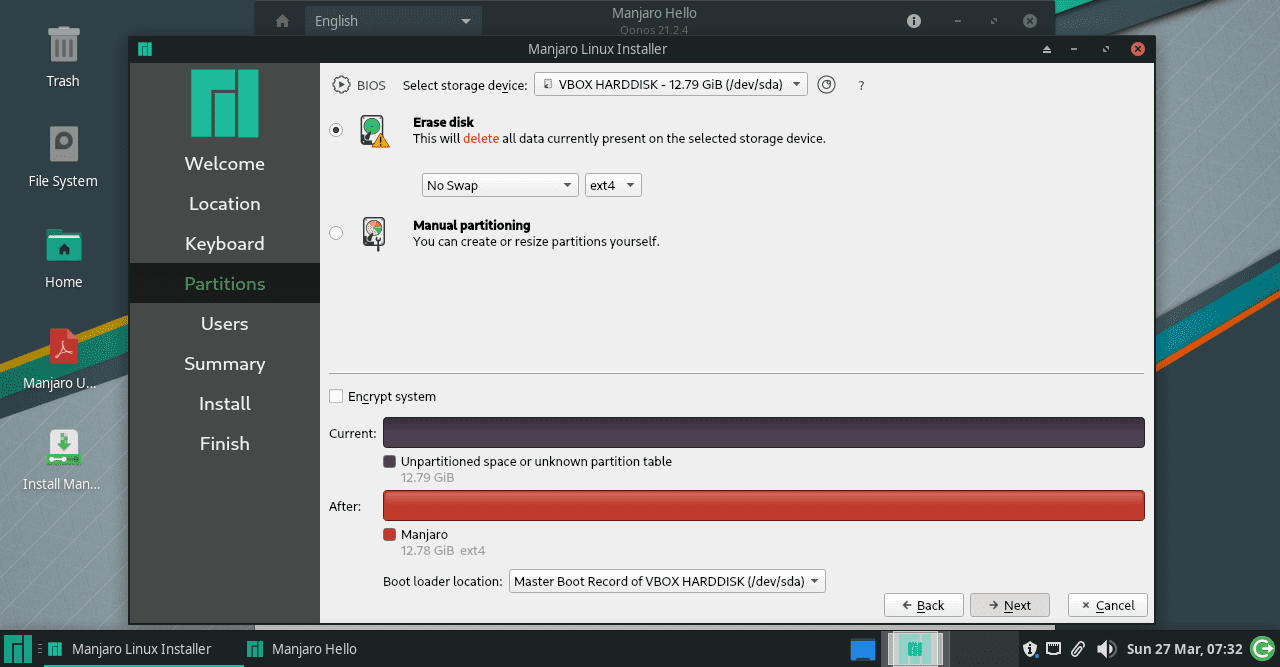
Task: Go to the Finish step in sidebar
Action: (225, 444)
